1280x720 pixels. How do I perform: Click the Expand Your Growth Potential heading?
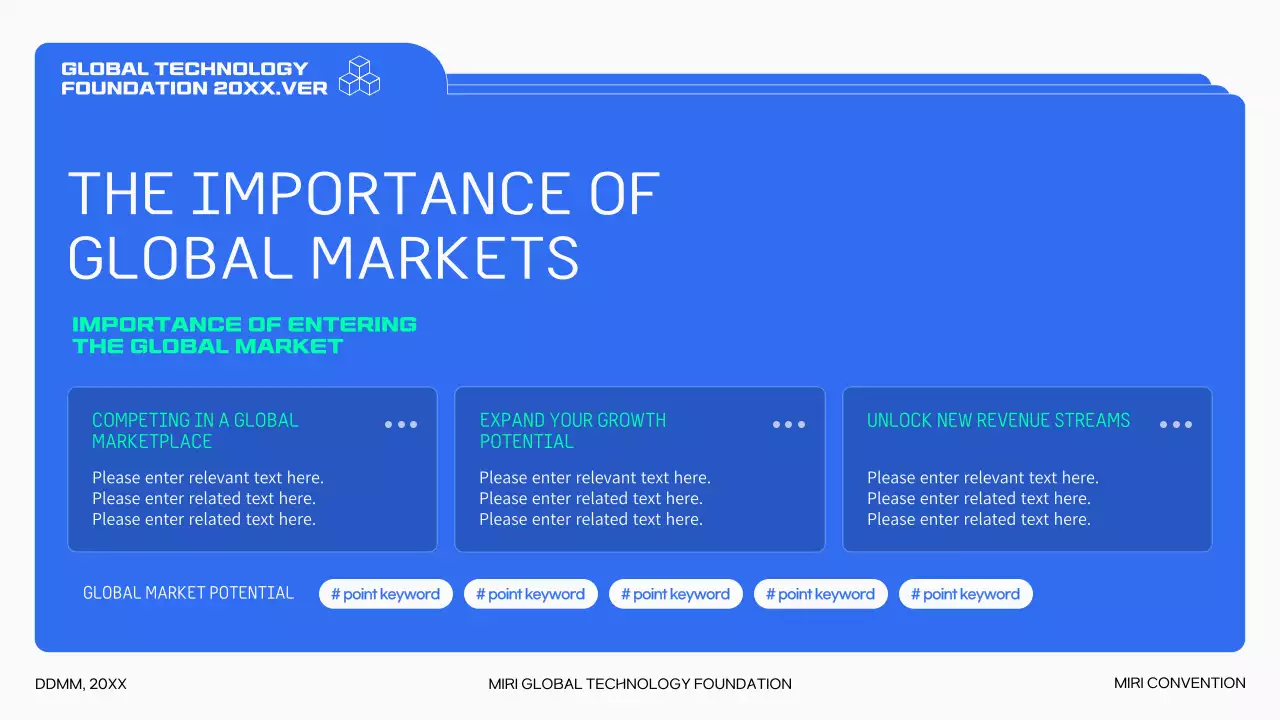pos(572,431)
